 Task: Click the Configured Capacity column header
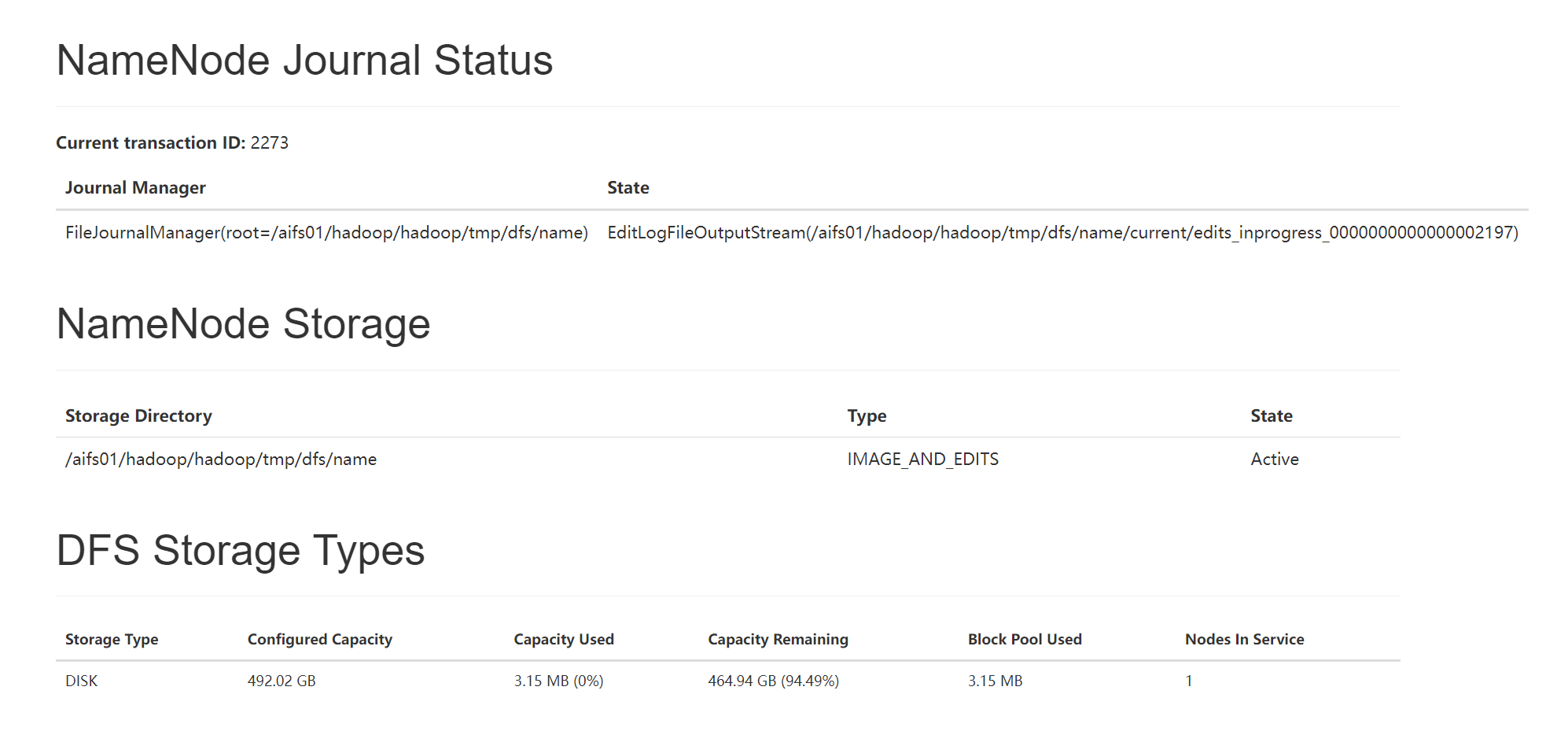(x=318, y=639)
